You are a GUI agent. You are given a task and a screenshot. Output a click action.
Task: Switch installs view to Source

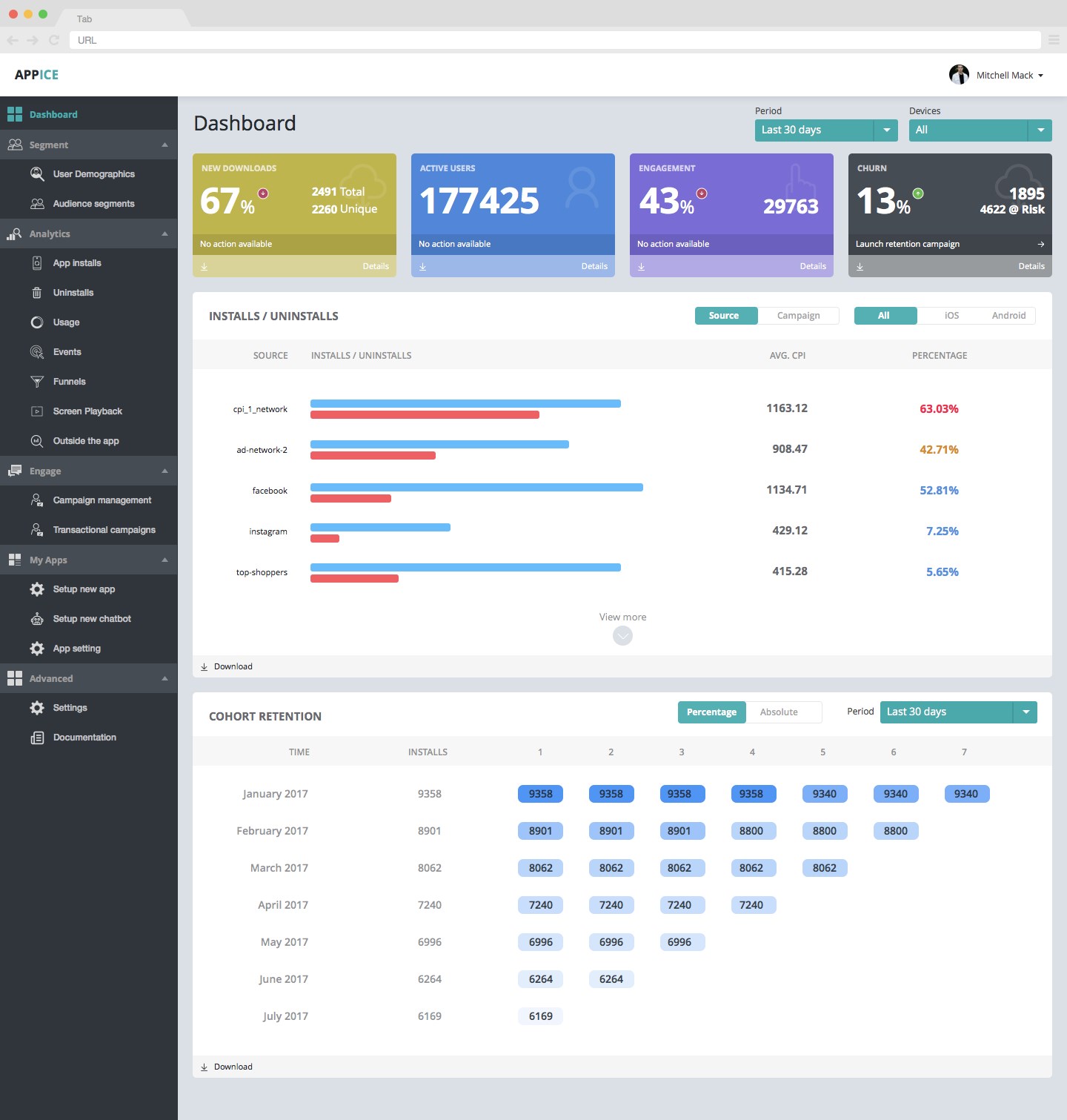point(726,316)
